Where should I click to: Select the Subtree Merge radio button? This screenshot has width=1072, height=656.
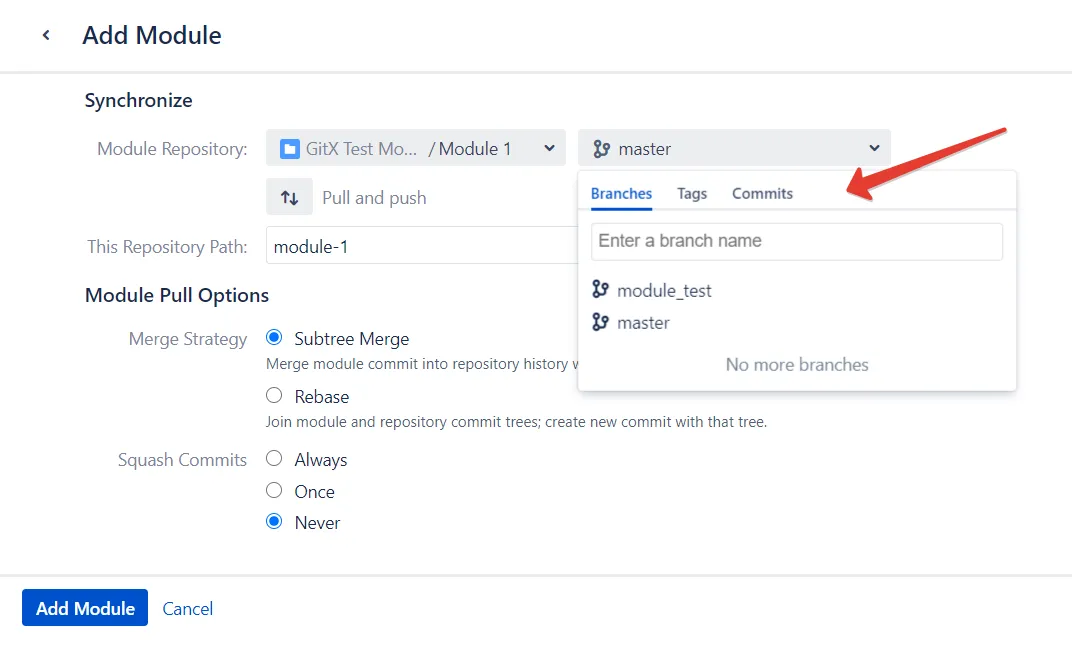[274, 338]
